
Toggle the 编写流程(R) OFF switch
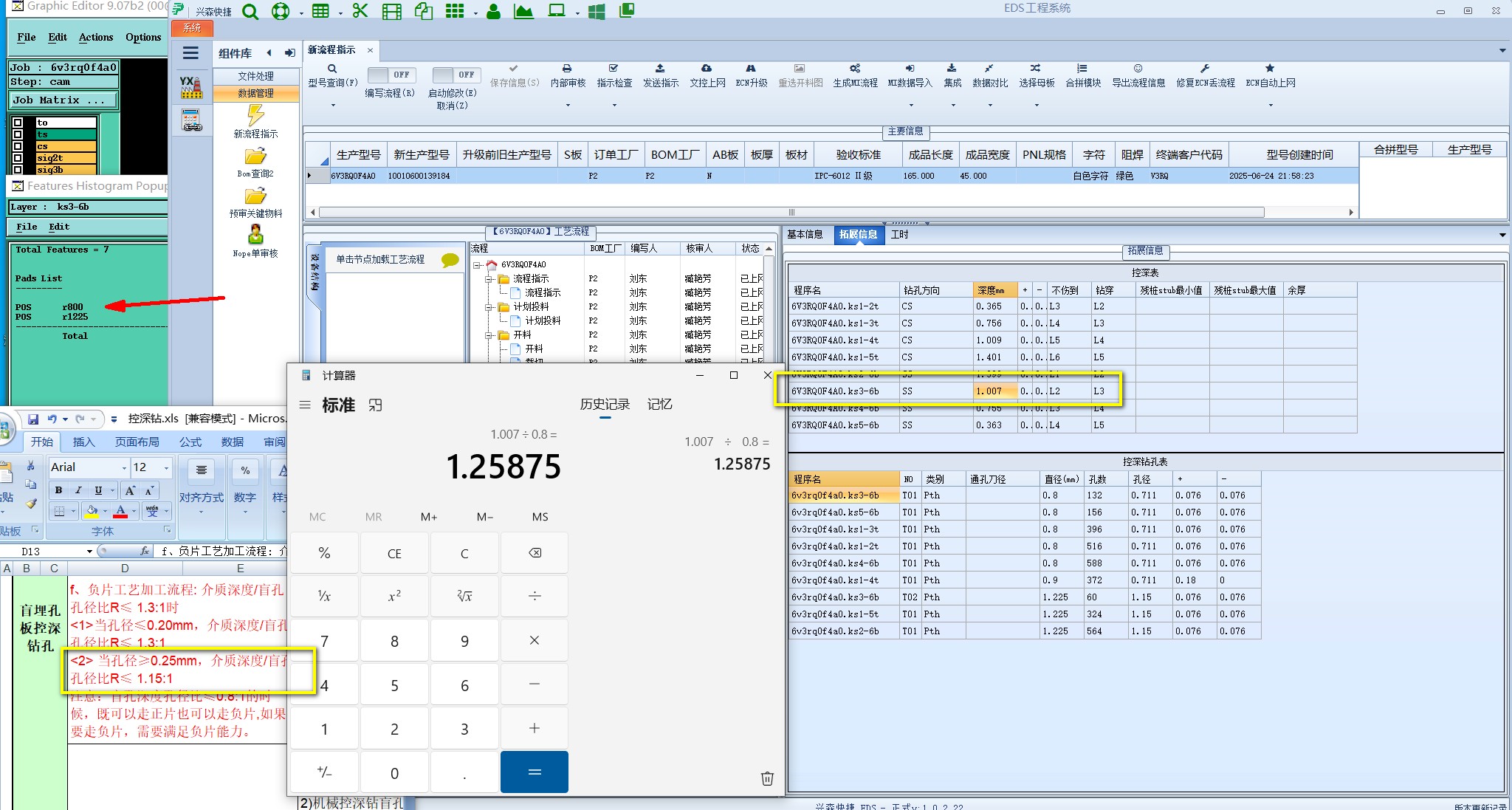[x=391, y=75]
